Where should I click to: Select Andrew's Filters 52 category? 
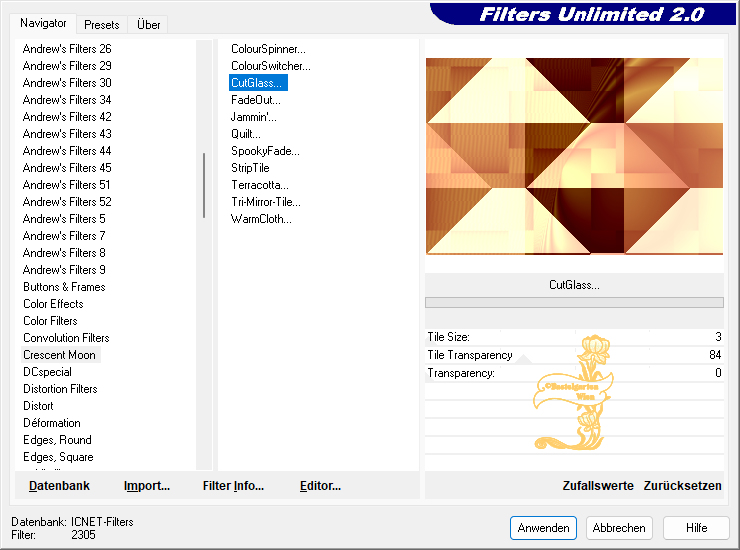point(67,202)
